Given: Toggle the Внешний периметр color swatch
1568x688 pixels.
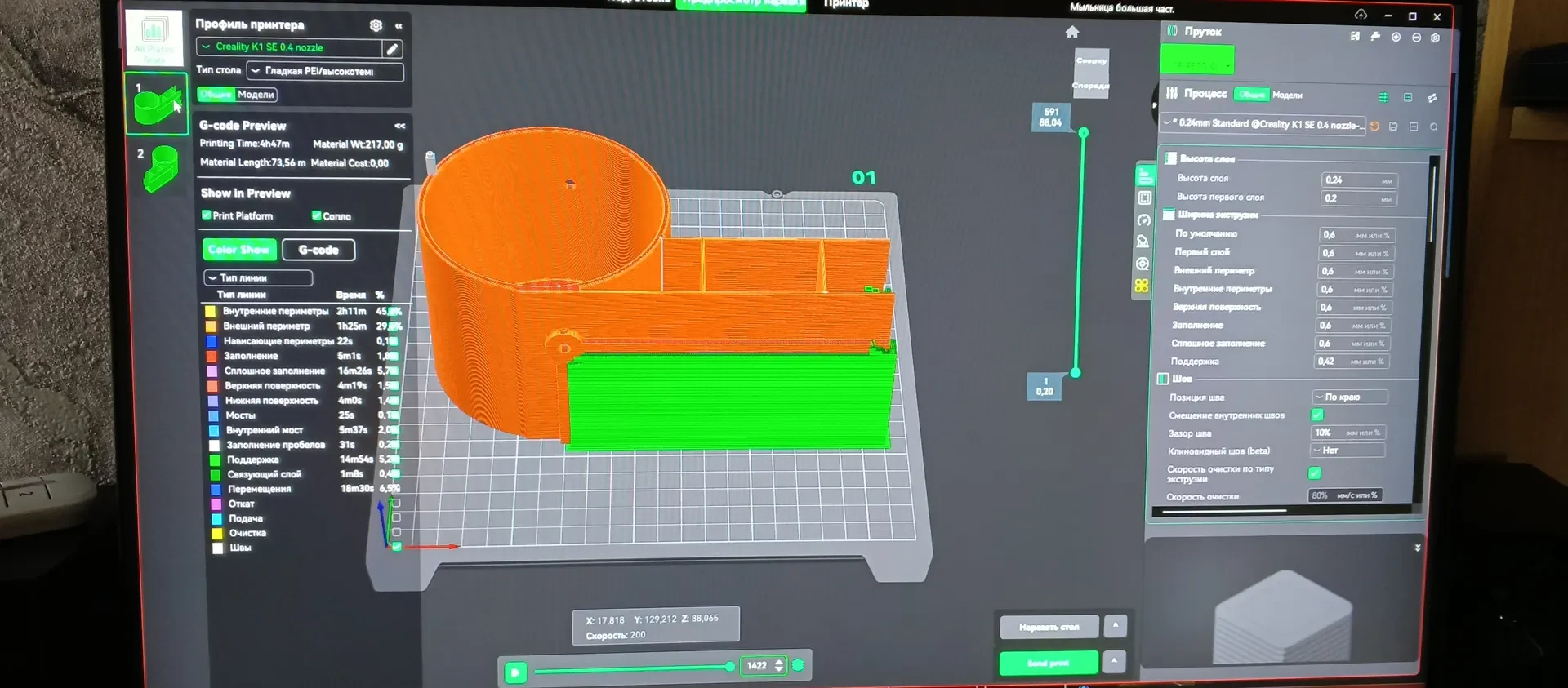Looking at the screenshot, I should pyautogui.click(x=210, y=326).
